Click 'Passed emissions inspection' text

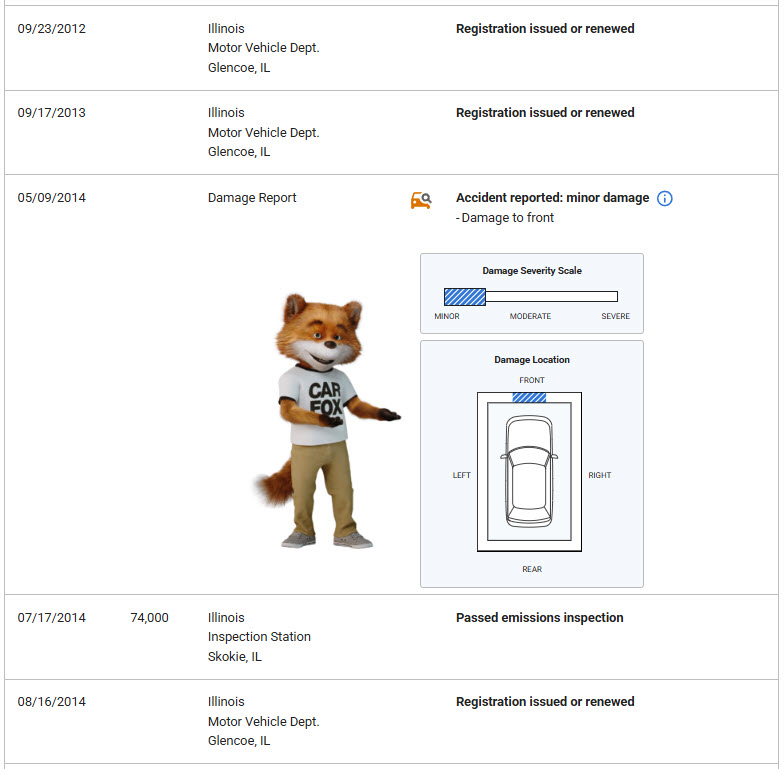[540, 618]
